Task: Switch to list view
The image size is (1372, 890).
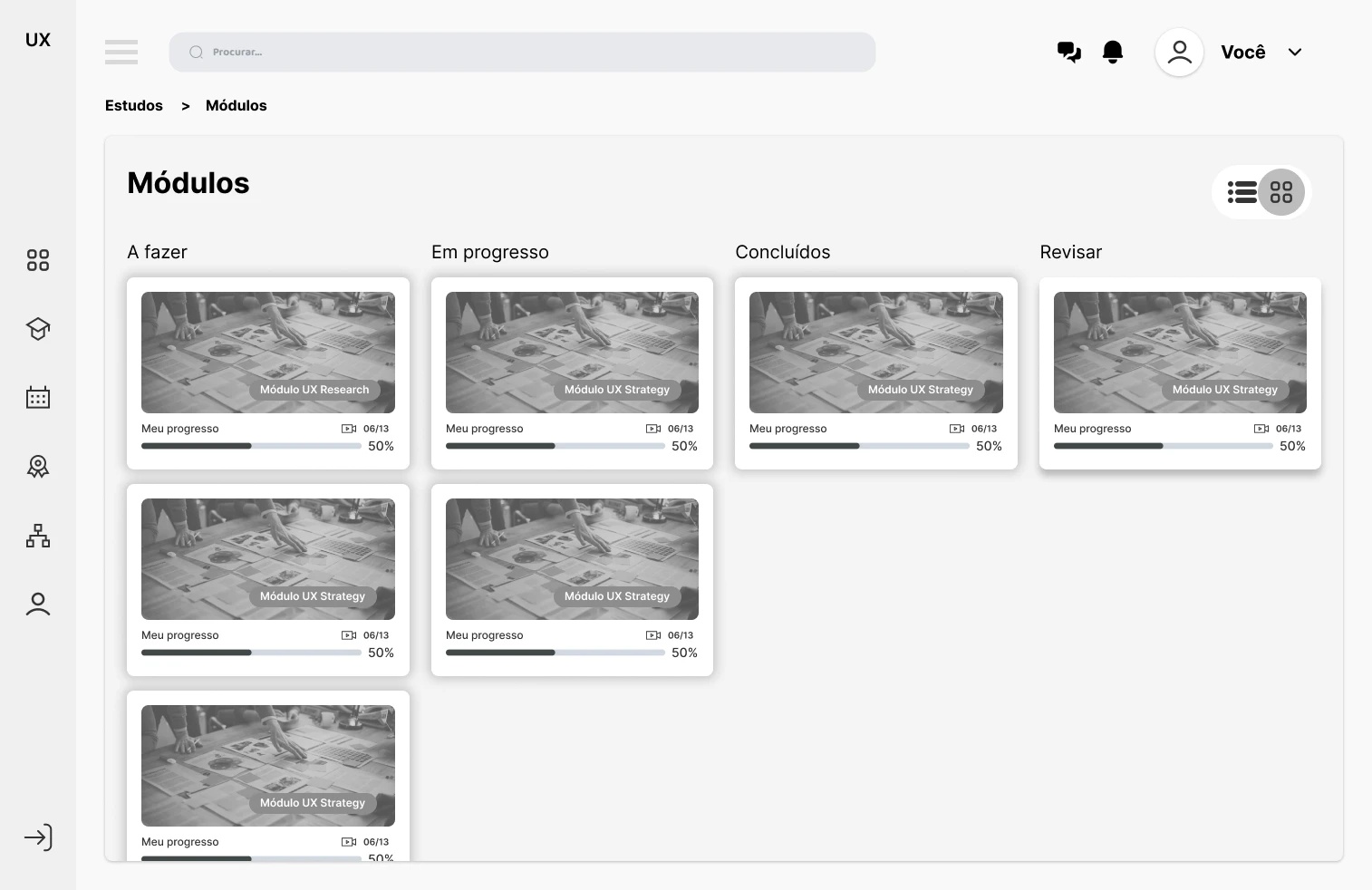Action: pyautogui.click(x=1242, y=192)
